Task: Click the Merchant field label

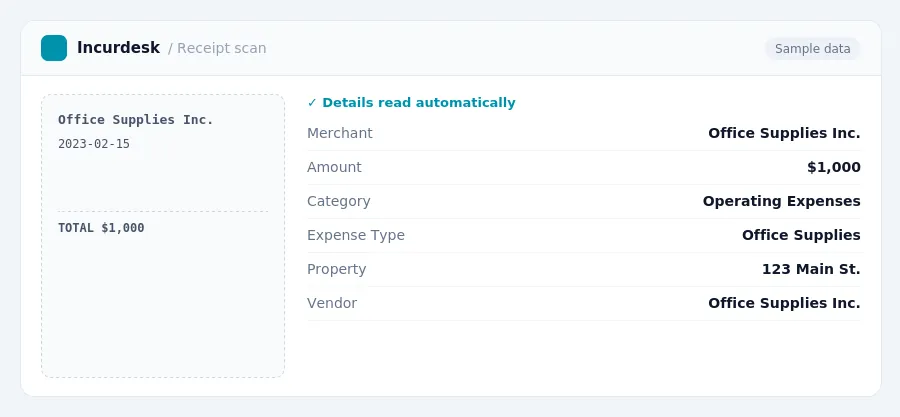Action: click(x=340, y=133)
